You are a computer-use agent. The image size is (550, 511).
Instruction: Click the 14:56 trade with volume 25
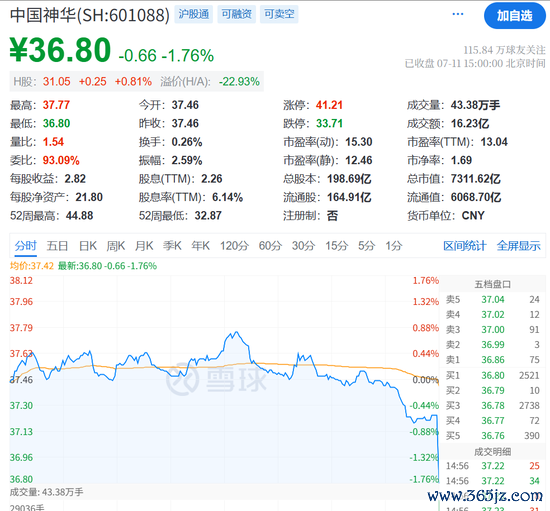[492, 466]
